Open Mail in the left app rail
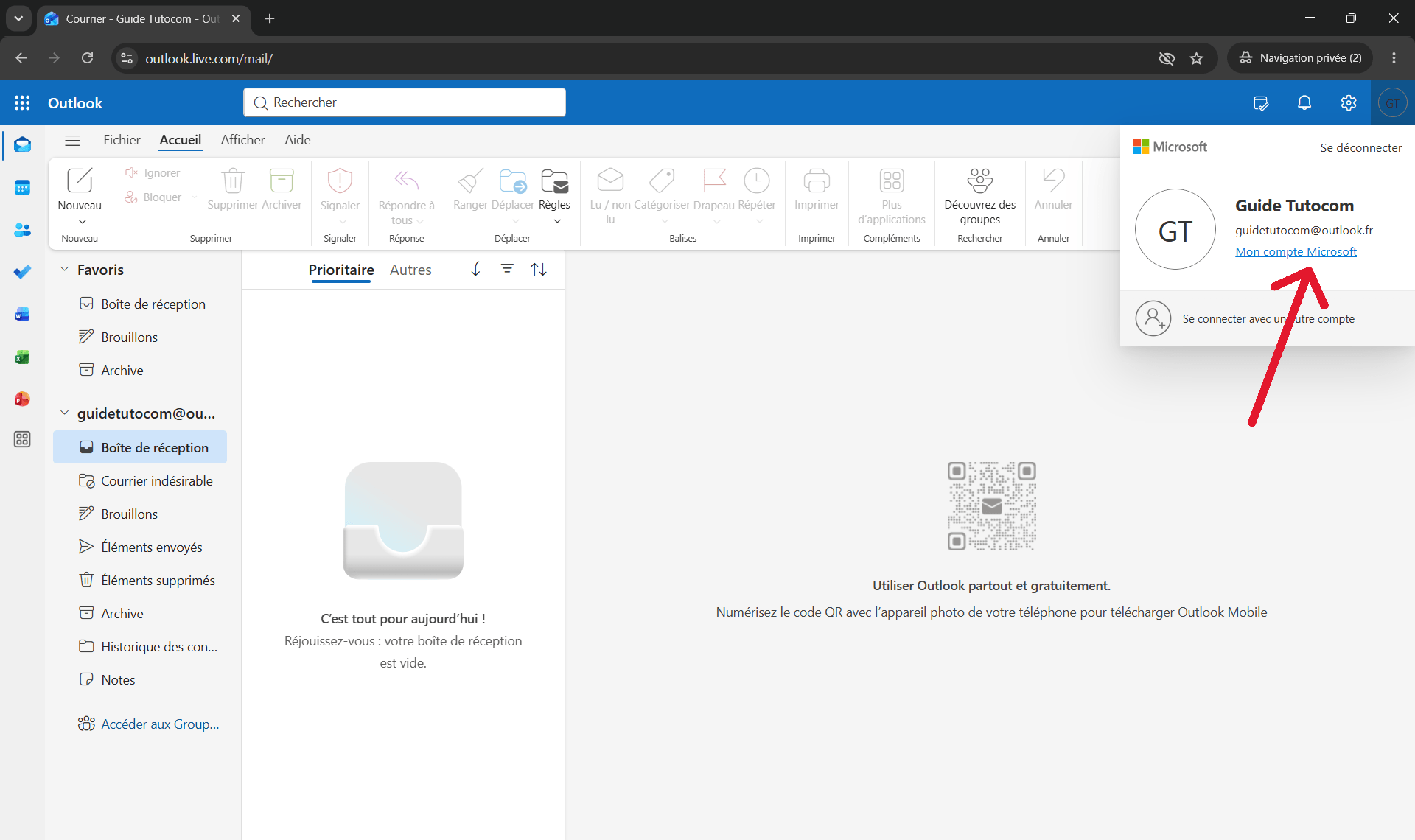Image resolution: width=1415 pixels, height=840 pixels. [22, 145]
